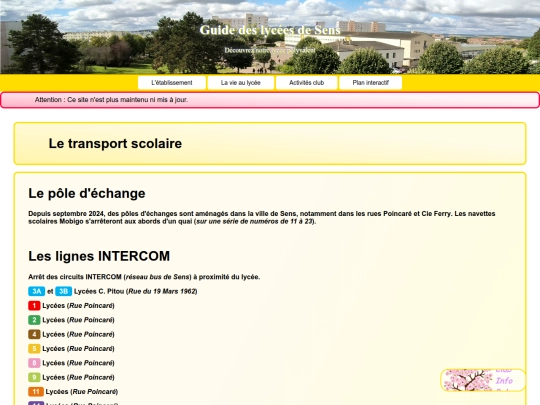Click the brown line 4 badge
This screenshot has width=540, height=405.
pyautogui.click(x=34, y=334)
